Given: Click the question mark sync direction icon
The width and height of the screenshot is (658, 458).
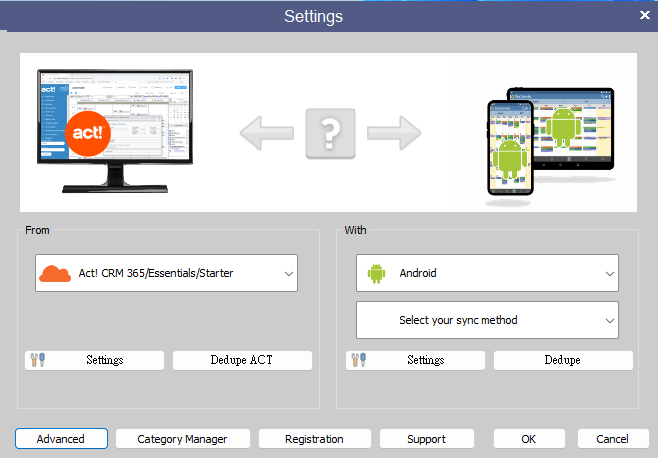Looking at the screenshot, I should (x=330, y=133).
